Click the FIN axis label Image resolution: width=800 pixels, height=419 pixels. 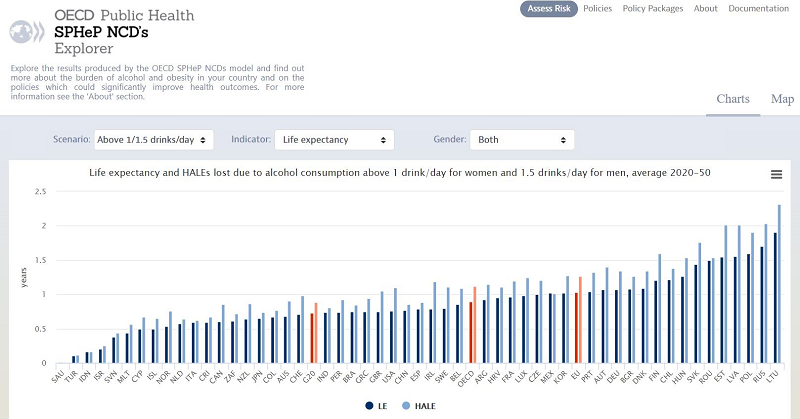[654, 377]
